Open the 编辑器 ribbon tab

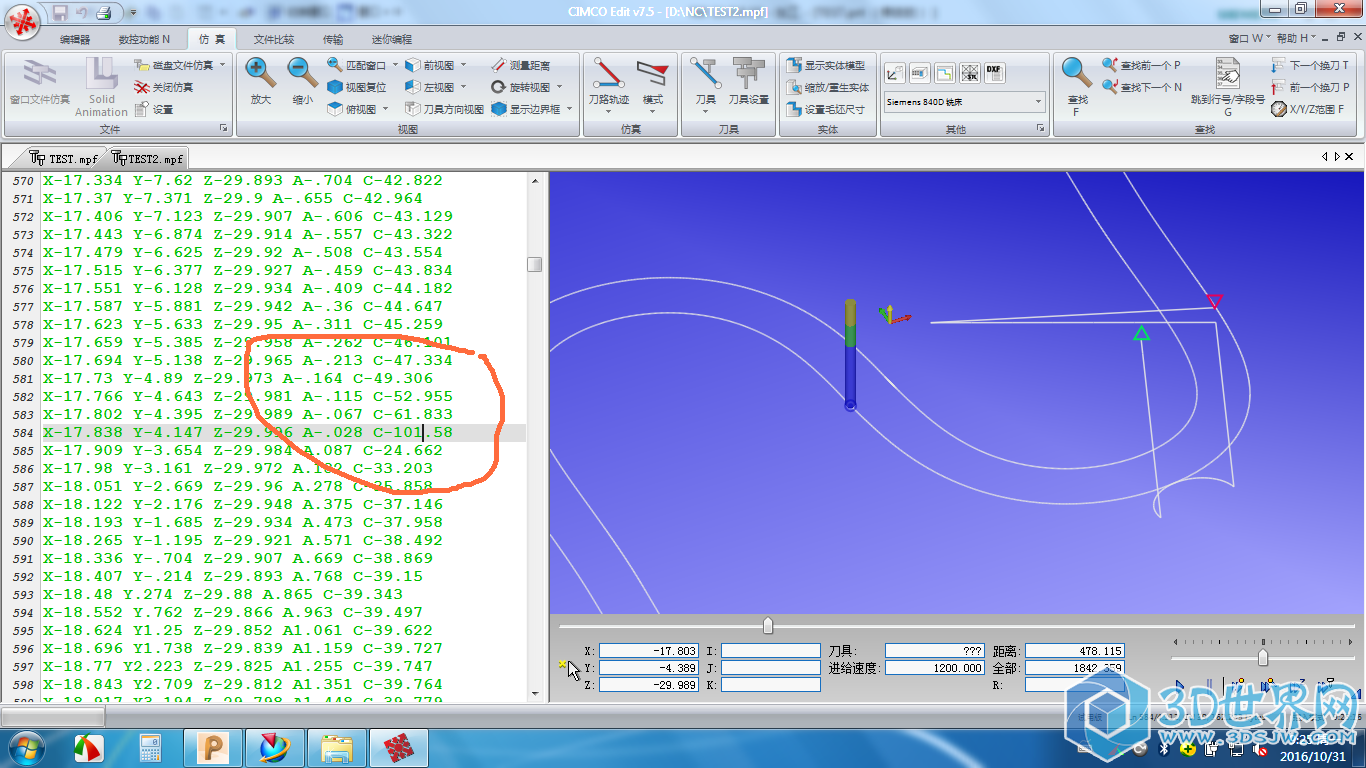point(75,40)
